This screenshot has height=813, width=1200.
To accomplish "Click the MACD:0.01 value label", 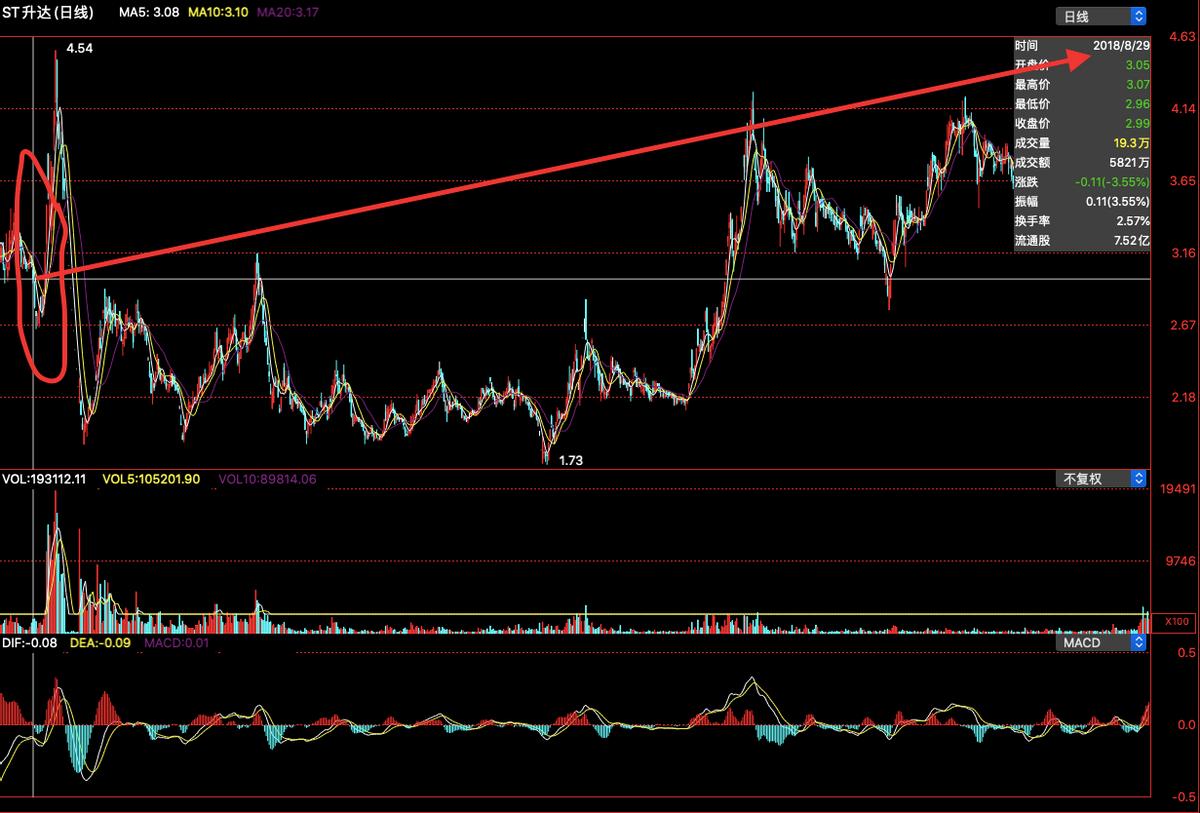I will pos(177,643).
